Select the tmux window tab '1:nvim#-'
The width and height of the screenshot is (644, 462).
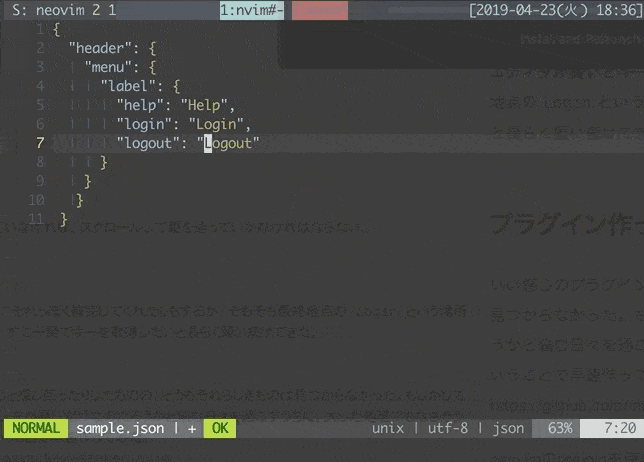click(x=252, y=10)
